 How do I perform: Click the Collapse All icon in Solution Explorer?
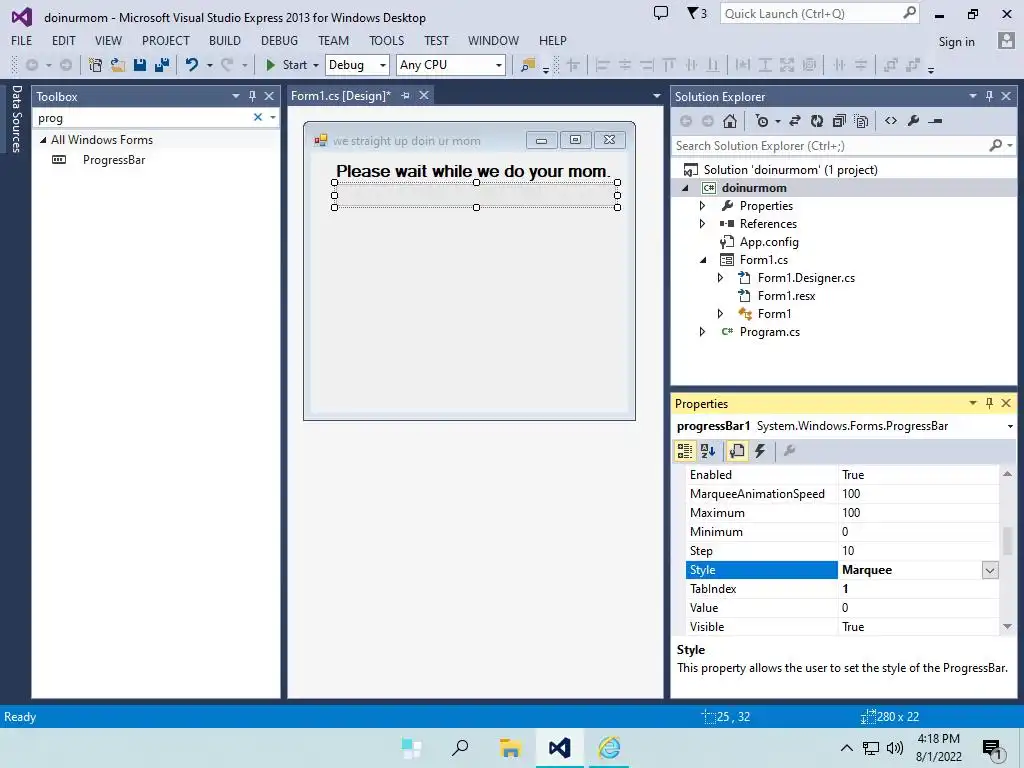coord(839,121)
